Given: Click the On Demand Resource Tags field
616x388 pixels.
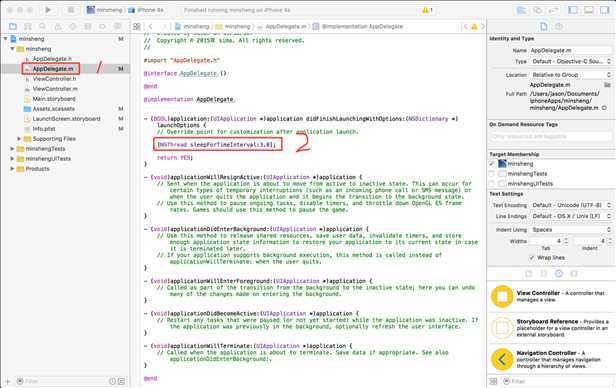Looking at the screenshot, I should click(551, 136).
